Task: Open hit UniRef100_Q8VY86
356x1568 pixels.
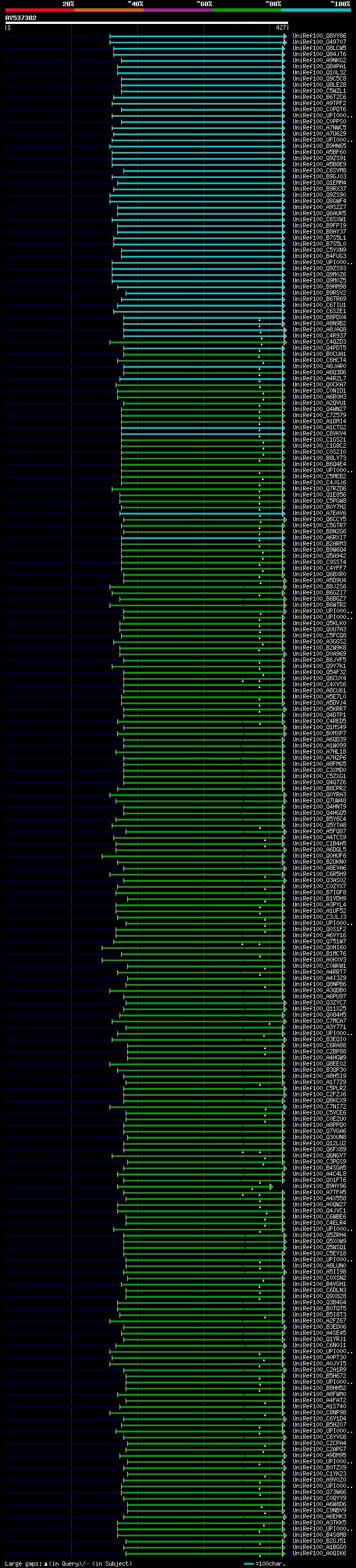Action: 319,36
